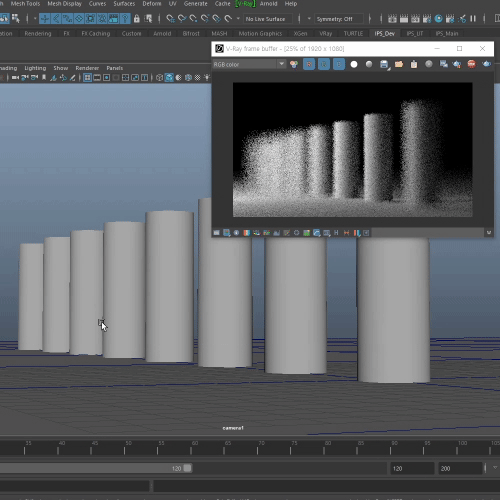Toggle the red channel button in frame buffer
Screen dimensions: 500x500
tap(309, 64)
